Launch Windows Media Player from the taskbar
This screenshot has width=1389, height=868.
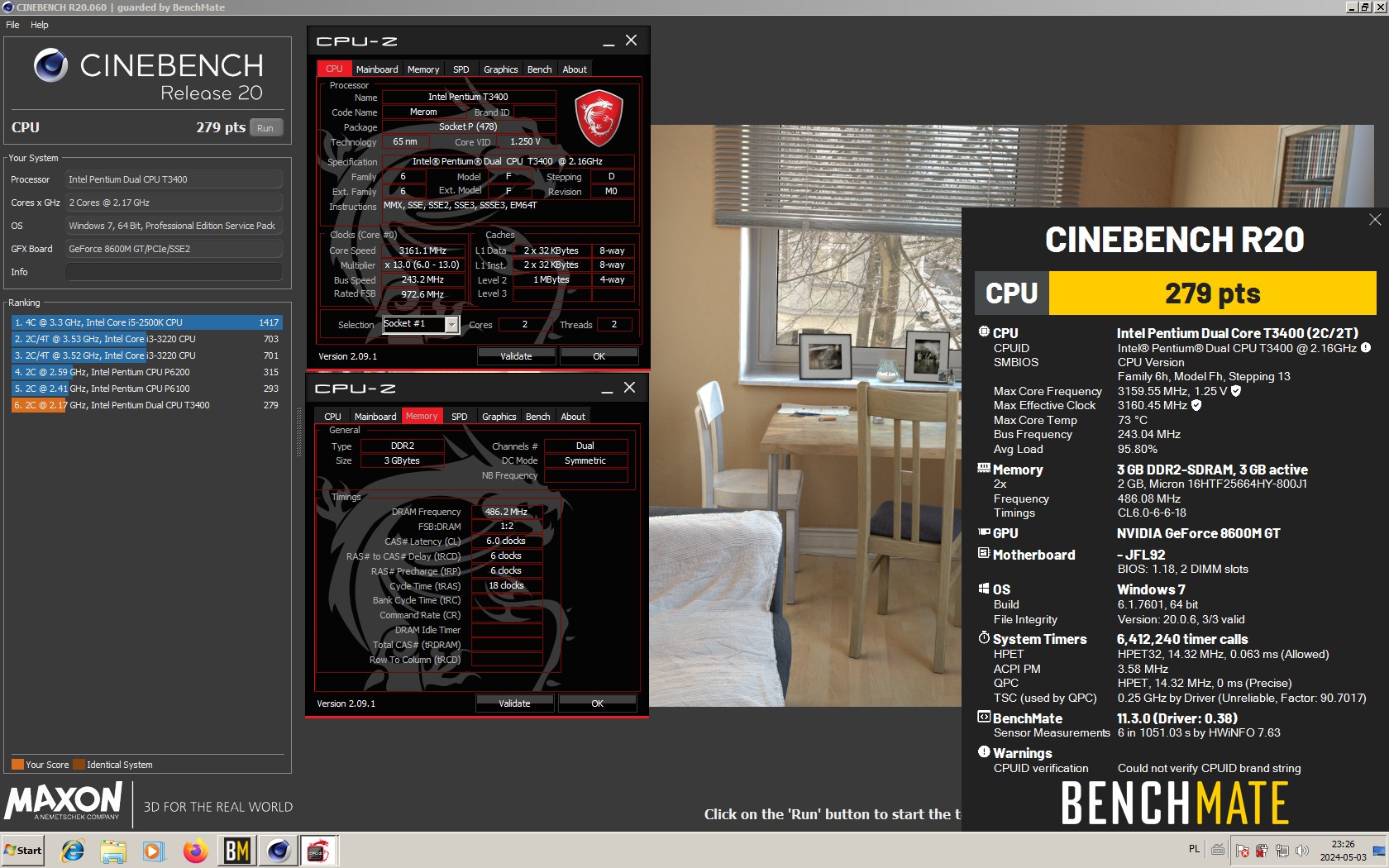coord(154,851)
